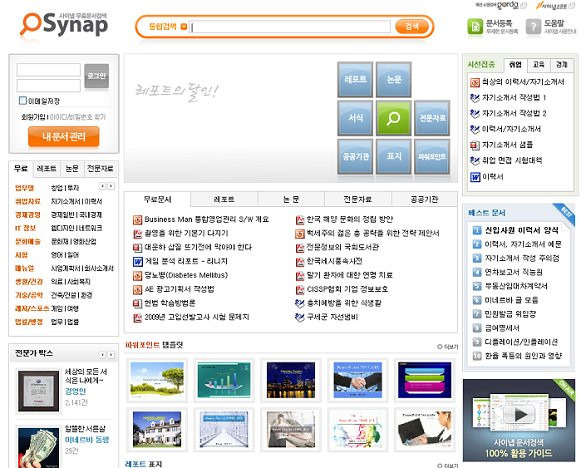Viewport: 586px width, 468px height.
Task: Open the blue 서식 tile in banner
Action: 355,118
